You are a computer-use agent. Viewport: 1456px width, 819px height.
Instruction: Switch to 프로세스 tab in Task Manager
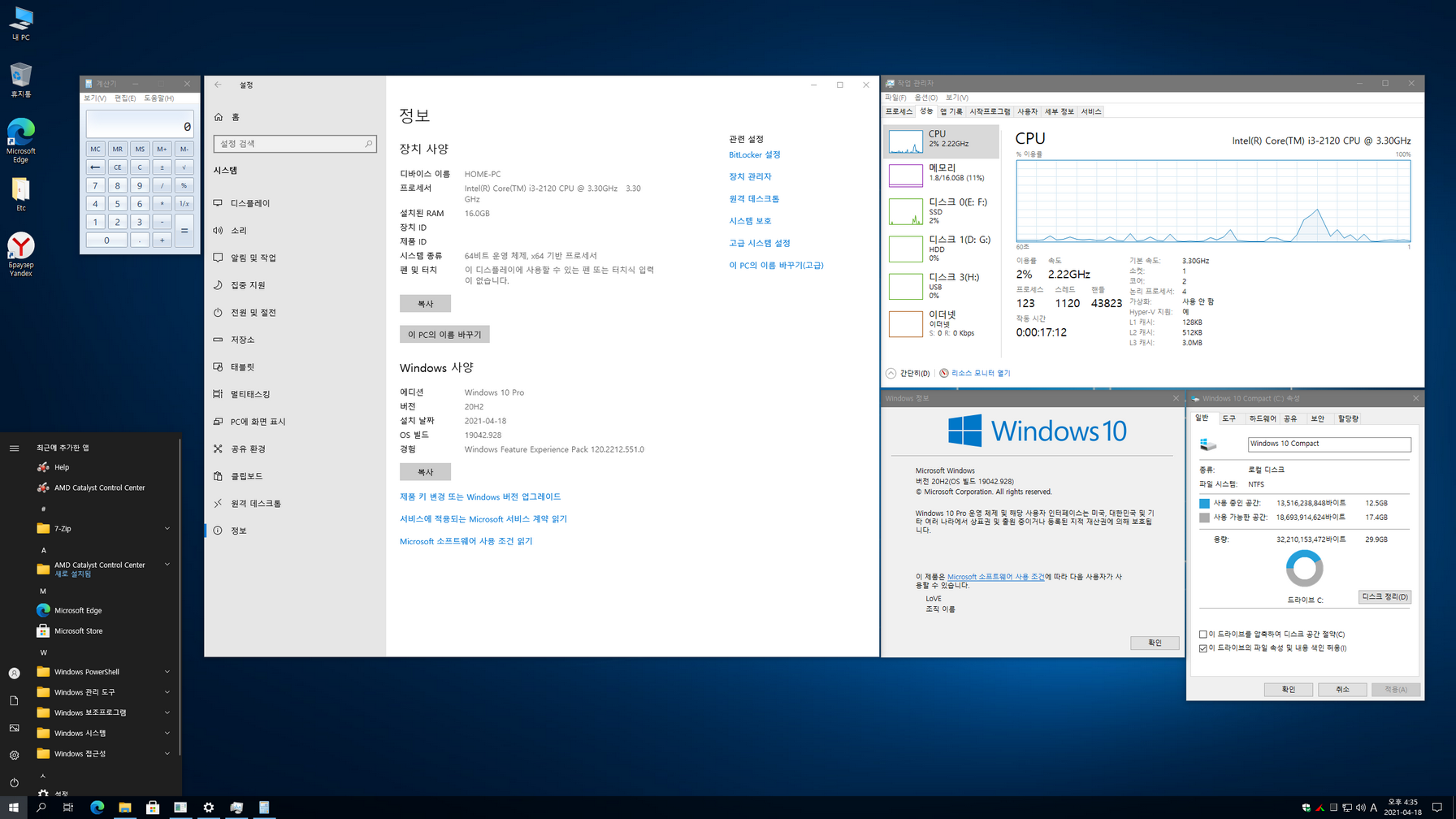click(899, 111)
